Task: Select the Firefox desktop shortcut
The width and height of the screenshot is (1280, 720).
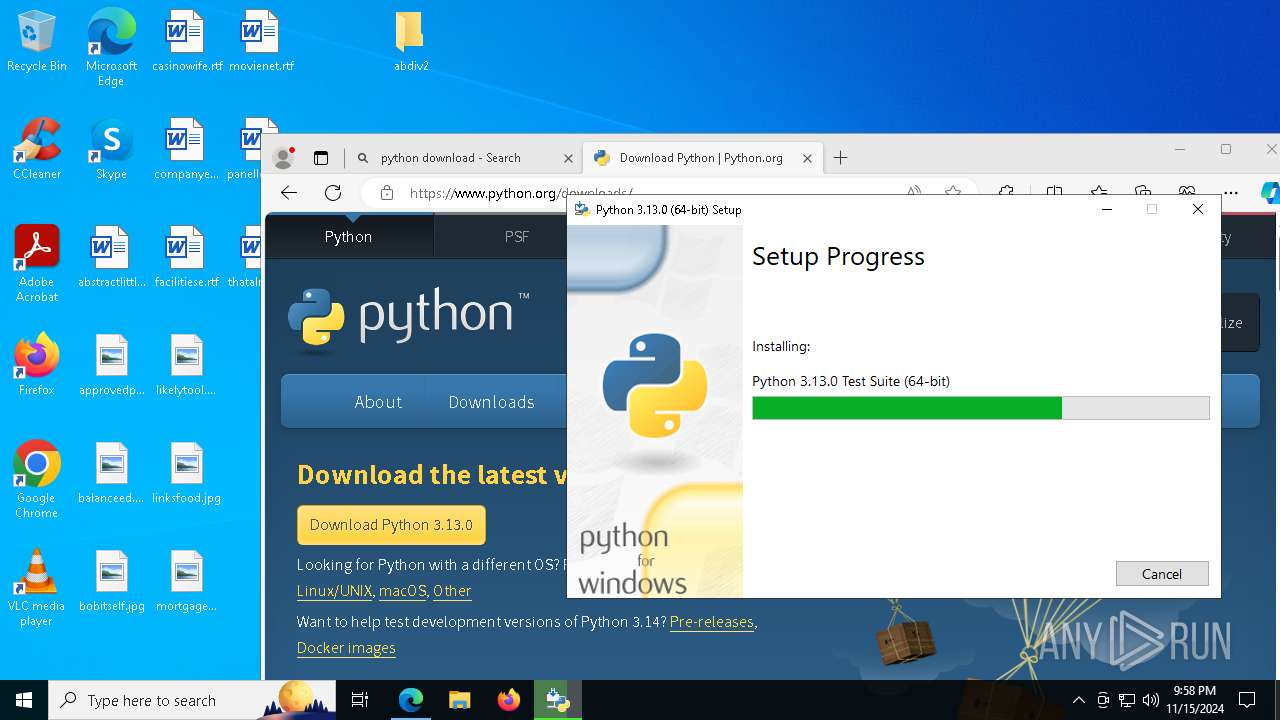Action: tap(37, 365)
